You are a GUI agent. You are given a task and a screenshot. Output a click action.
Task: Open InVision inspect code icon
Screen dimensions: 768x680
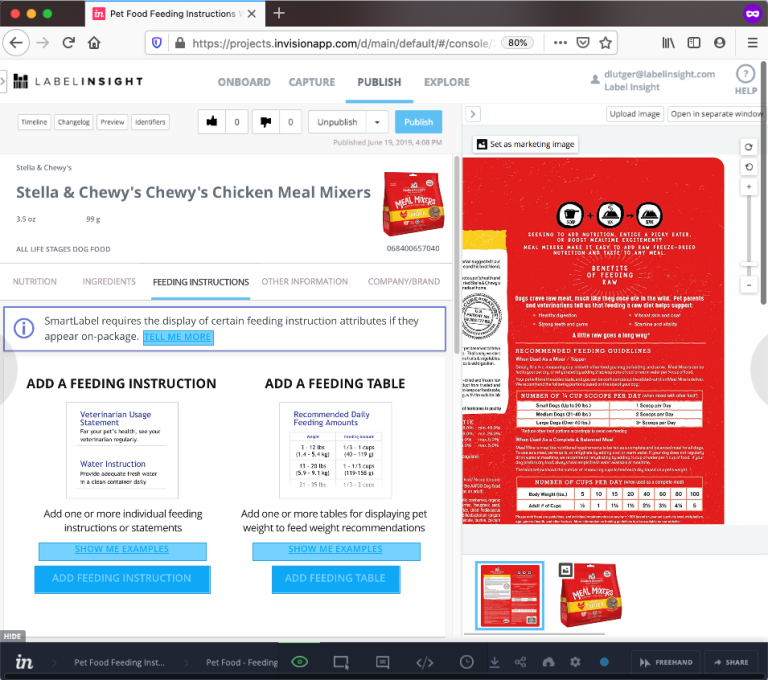425,662
